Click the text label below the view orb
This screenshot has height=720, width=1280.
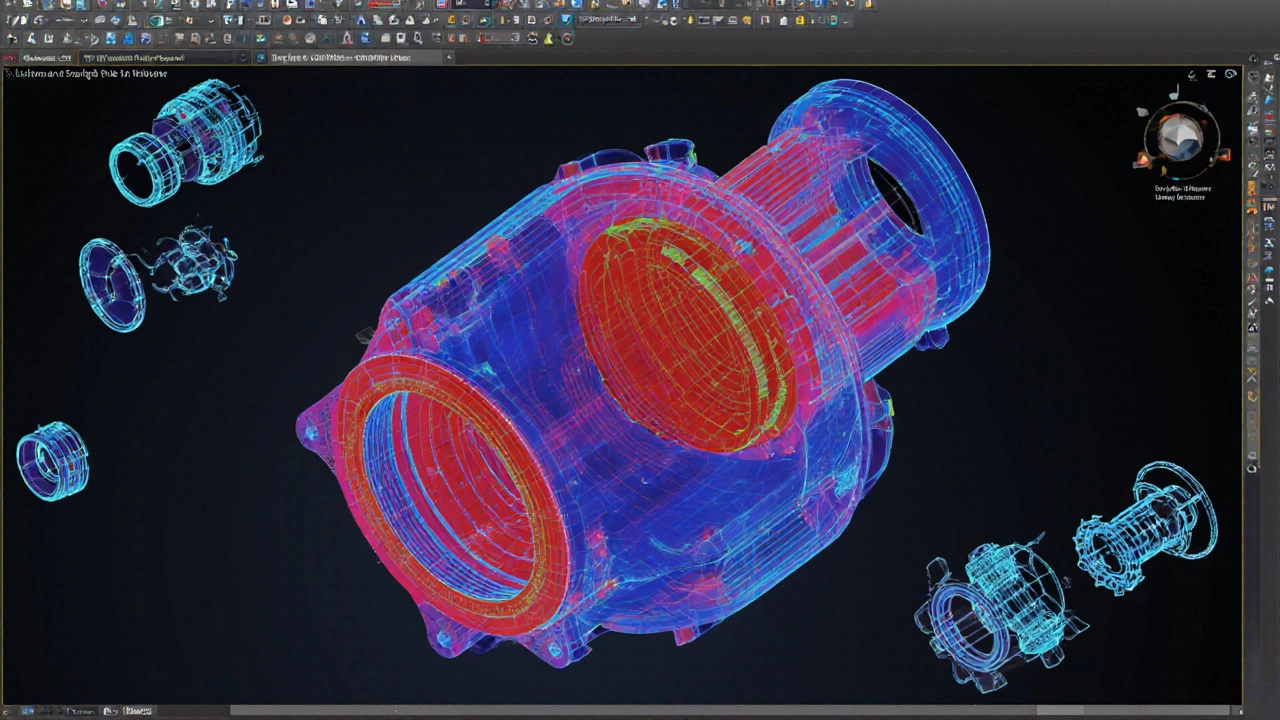1182,193
